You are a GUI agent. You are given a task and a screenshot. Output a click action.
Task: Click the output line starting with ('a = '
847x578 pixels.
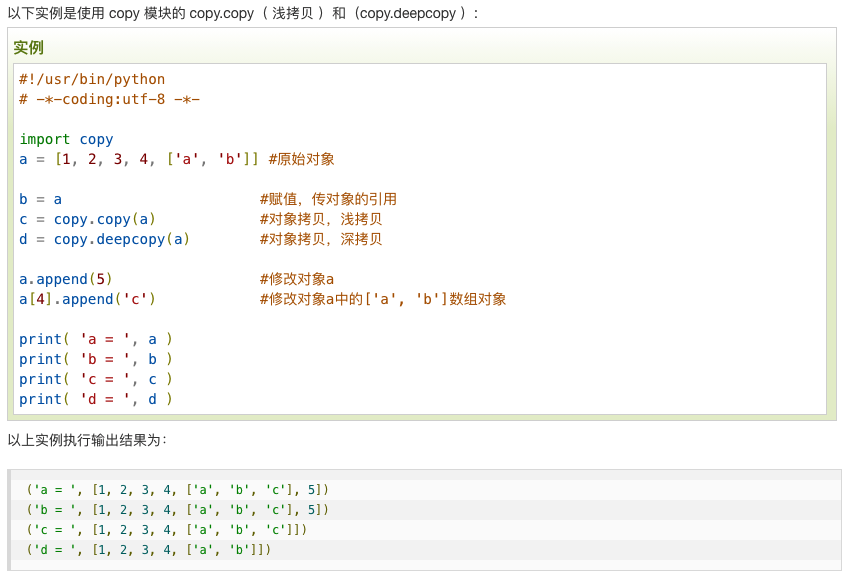[x=178, y=490]
